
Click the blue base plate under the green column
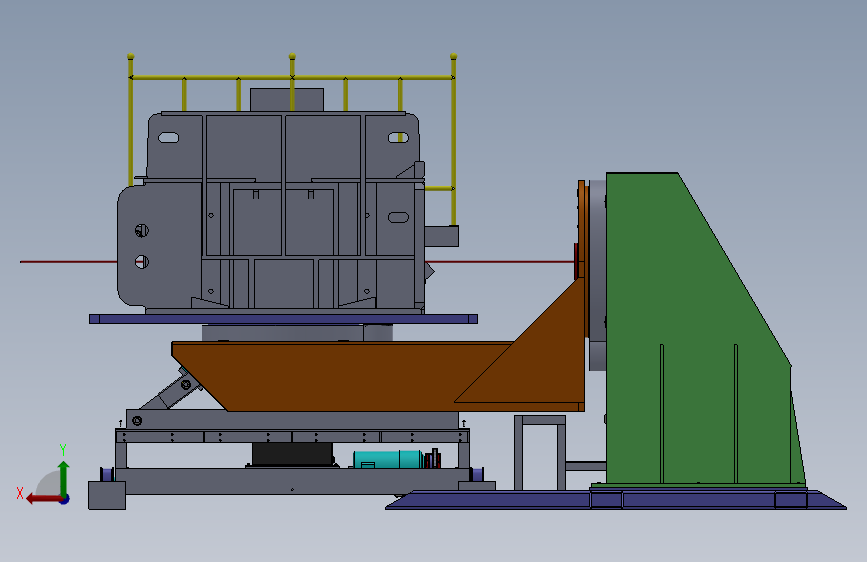point(615,499)
